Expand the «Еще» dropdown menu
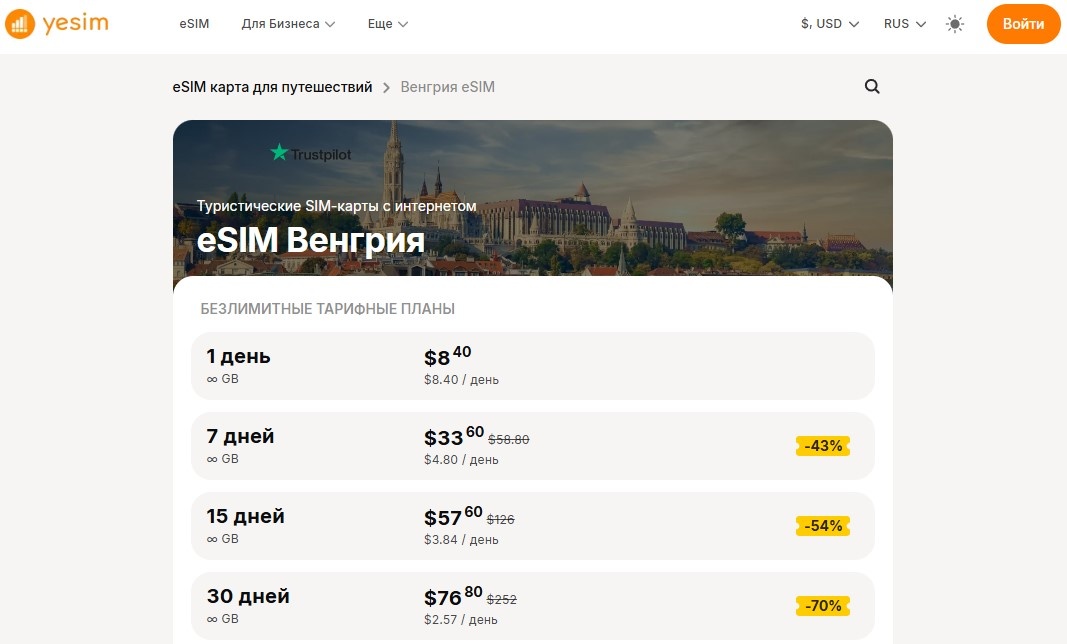The width and height of the screenshot is (1067, 644). (387, 23)
